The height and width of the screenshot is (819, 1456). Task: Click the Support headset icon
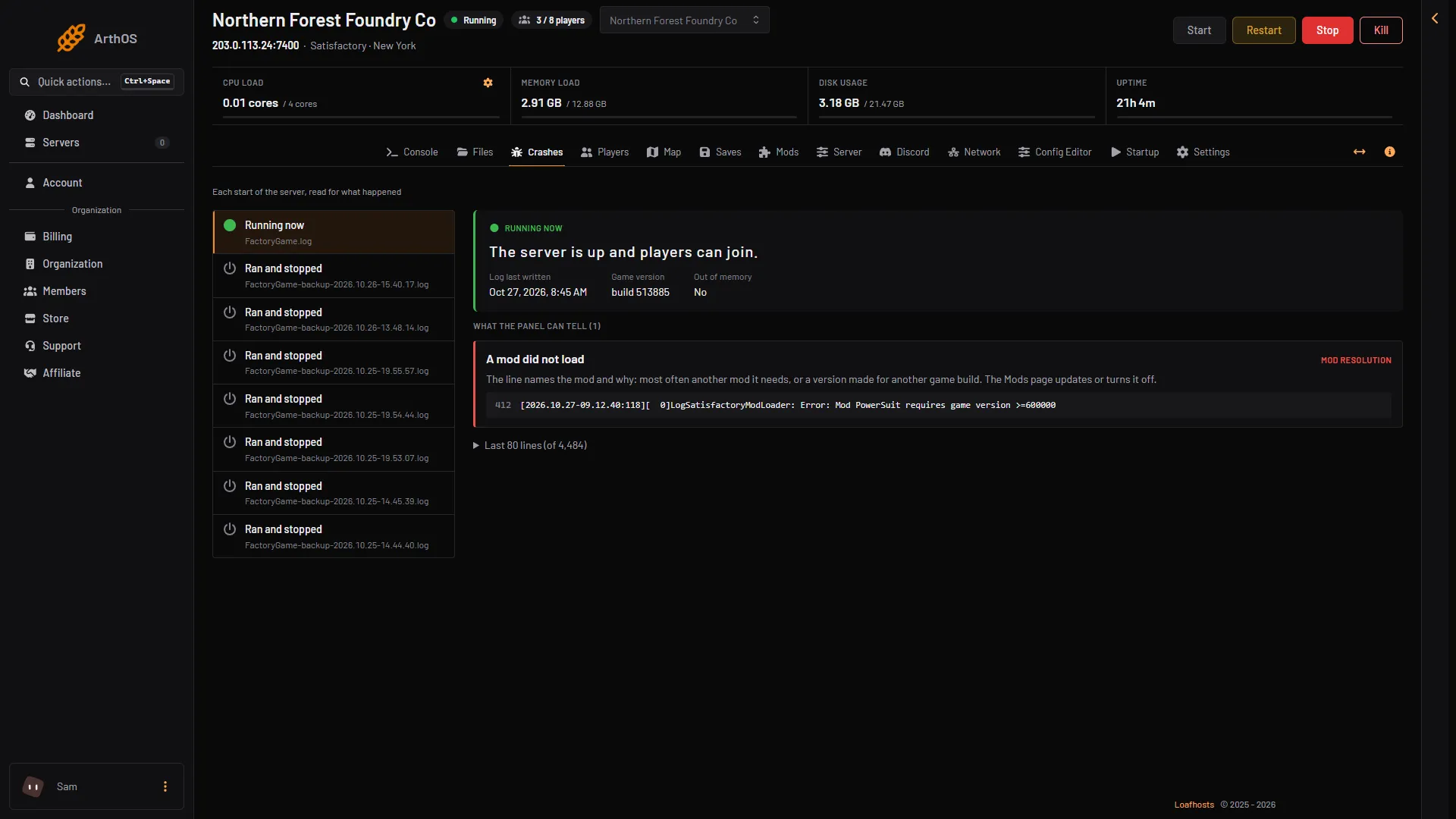pos(30,346)
